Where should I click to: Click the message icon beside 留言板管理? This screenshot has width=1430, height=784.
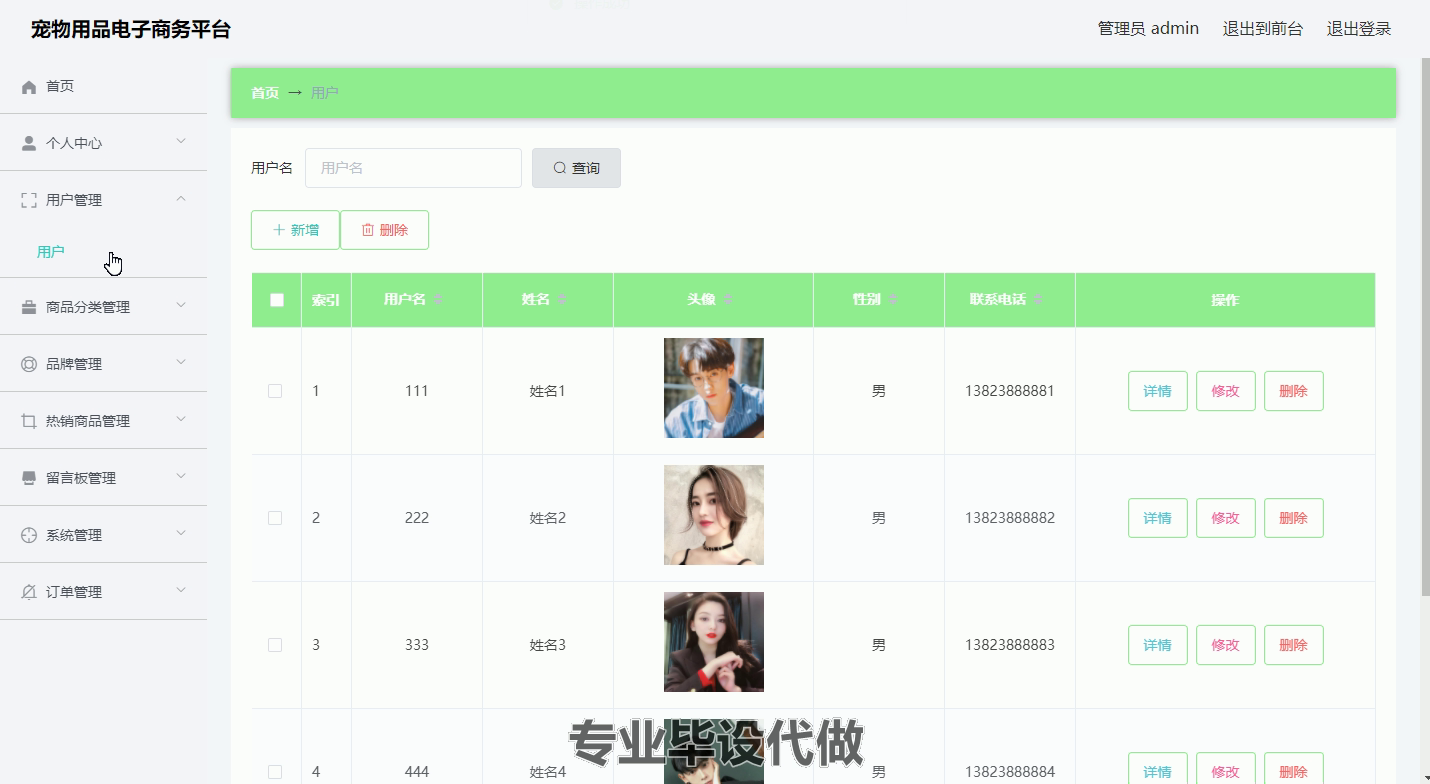(x=29, y=479)
